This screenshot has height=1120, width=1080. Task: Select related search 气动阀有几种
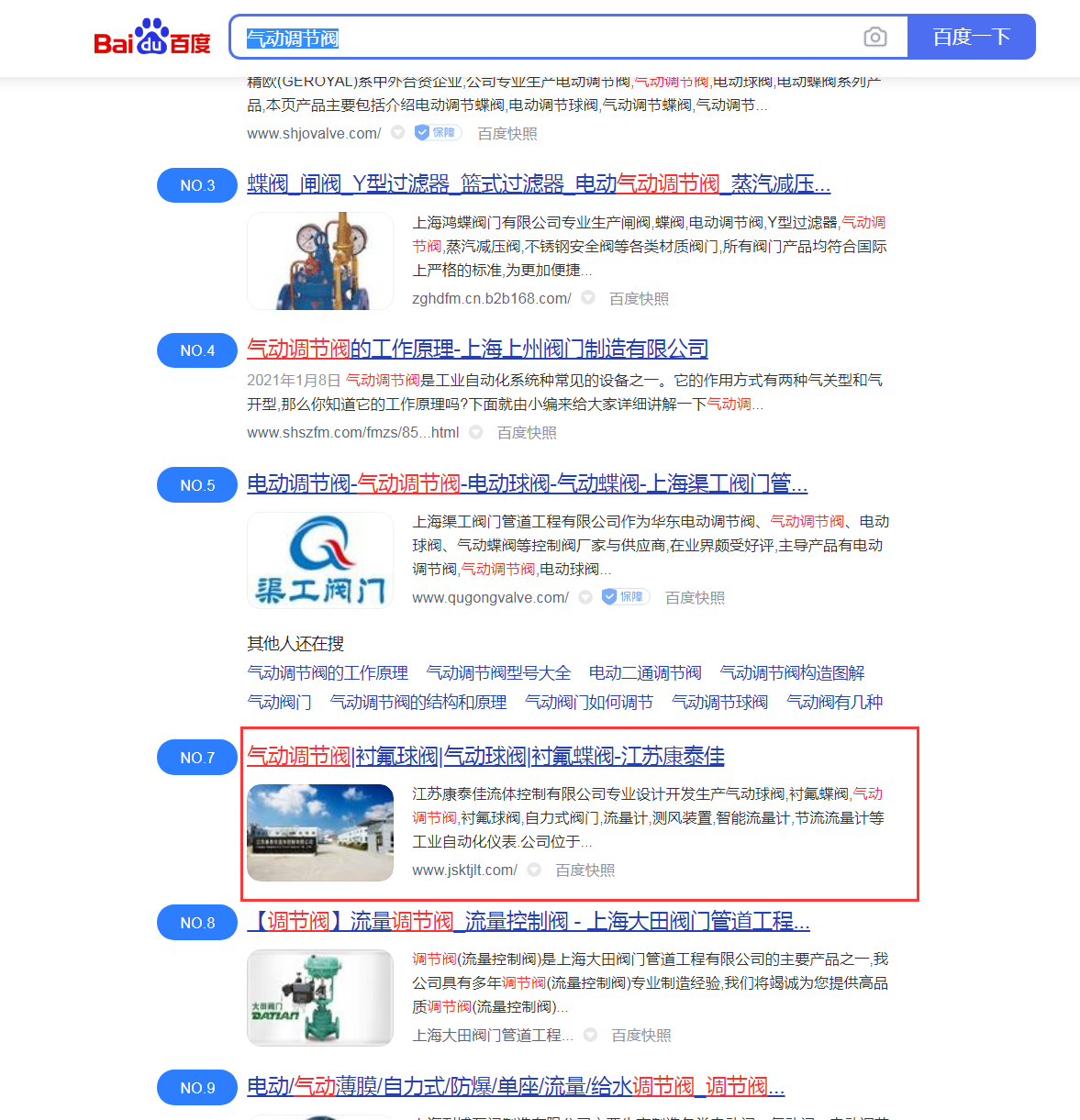point(834,702)
